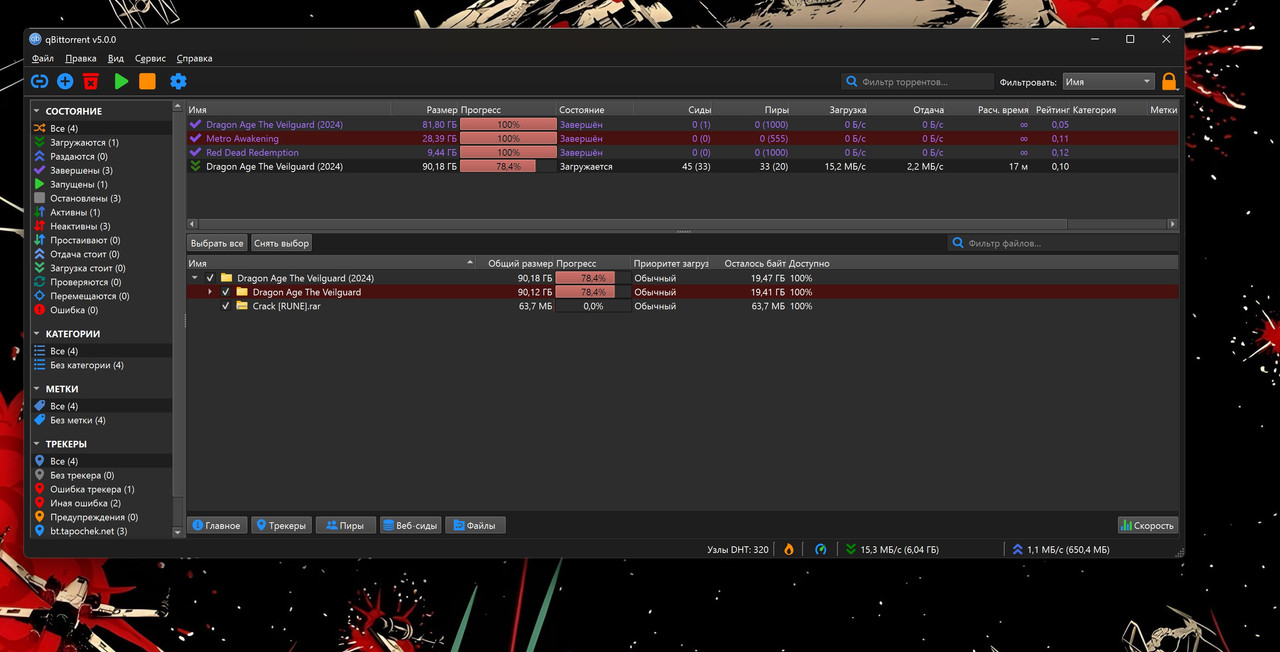Click the red delete torrent icon

tap(91, 82)
